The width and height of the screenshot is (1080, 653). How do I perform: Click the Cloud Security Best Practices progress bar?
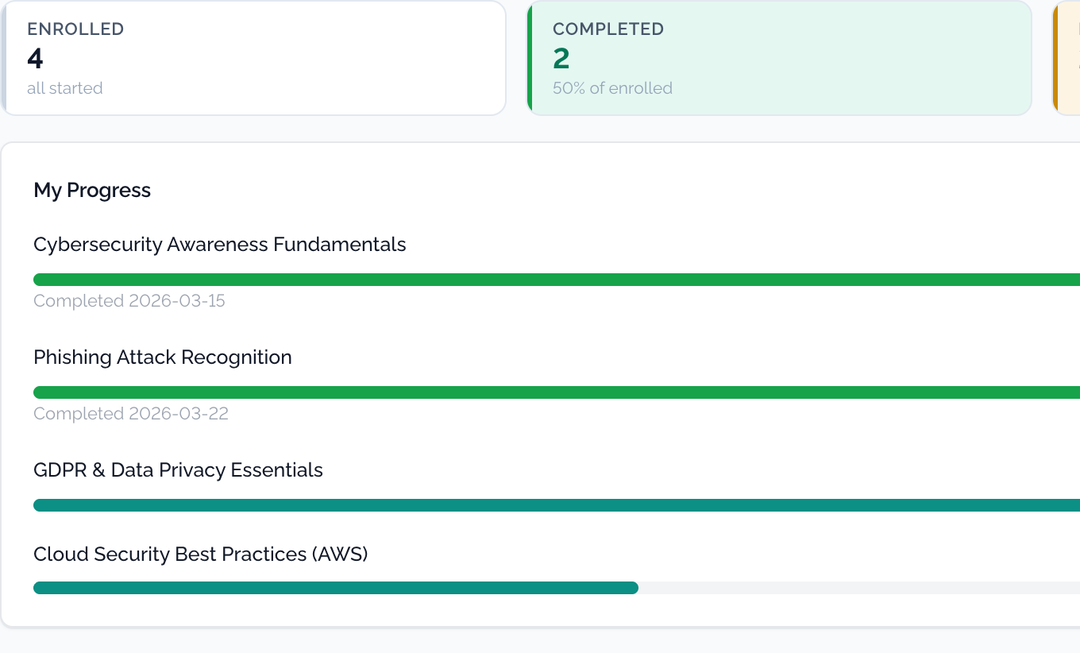[x=557, y=588]
